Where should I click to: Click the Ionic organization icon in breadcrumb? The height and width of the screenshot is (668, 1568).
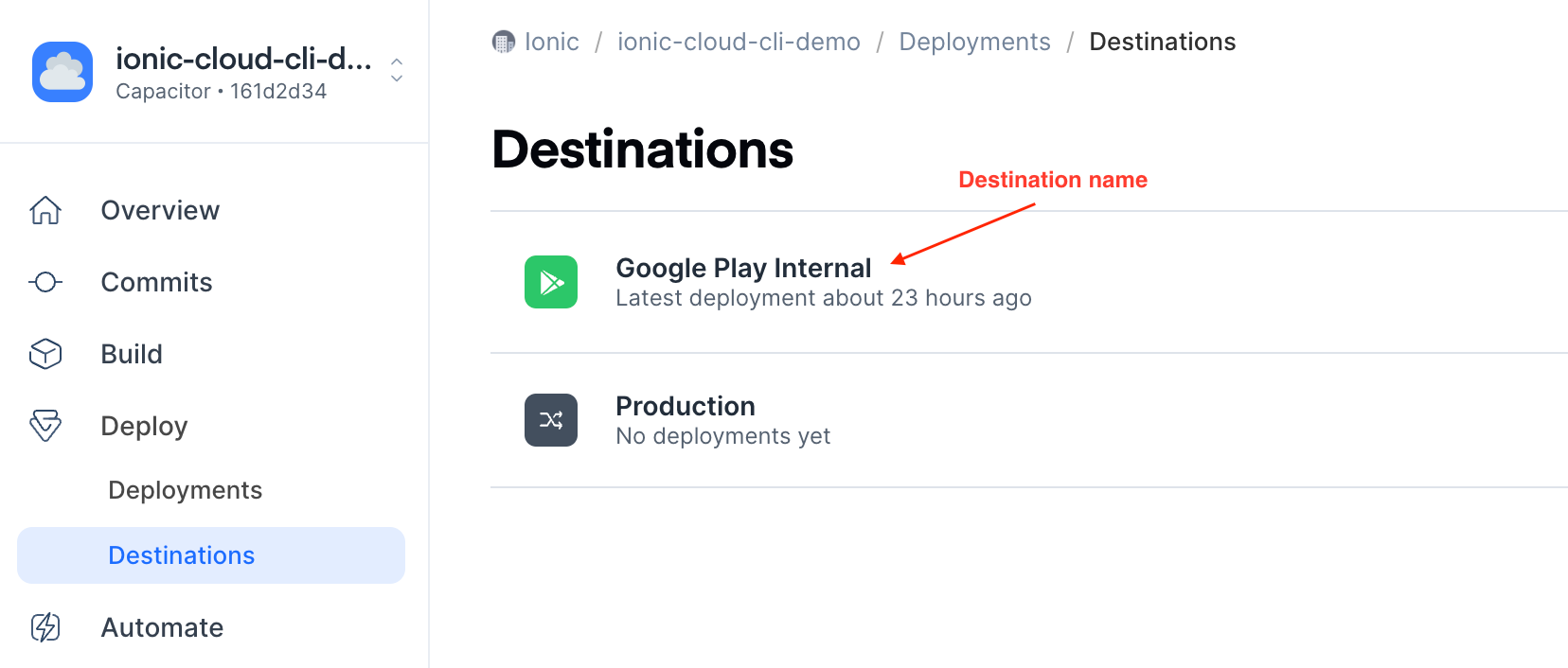pos(504,42)
